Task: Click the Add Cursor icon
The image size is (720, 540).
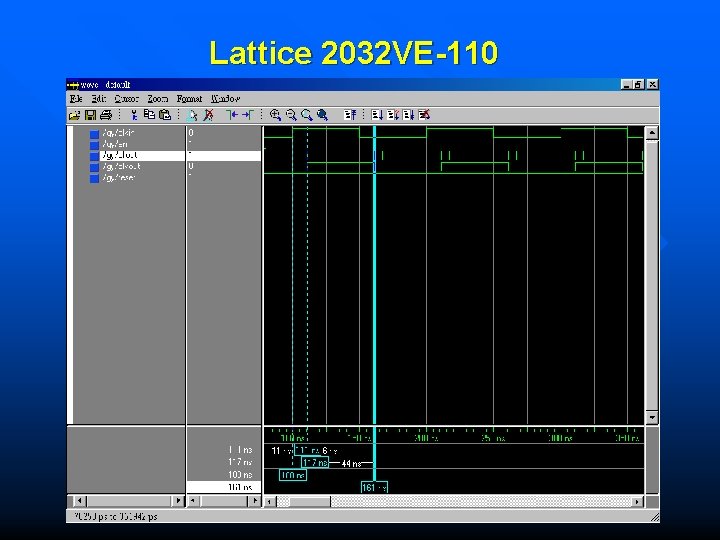Action: pos(192,115)
